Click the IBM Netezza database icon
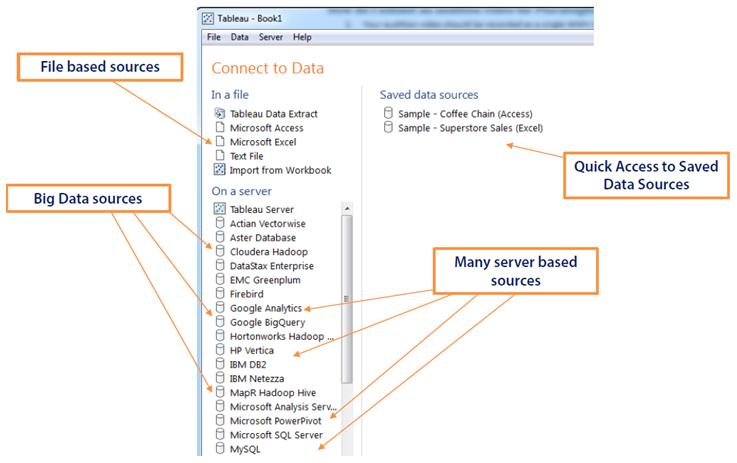Viewport: 737px width, 463px height. (x=220, y=377)
